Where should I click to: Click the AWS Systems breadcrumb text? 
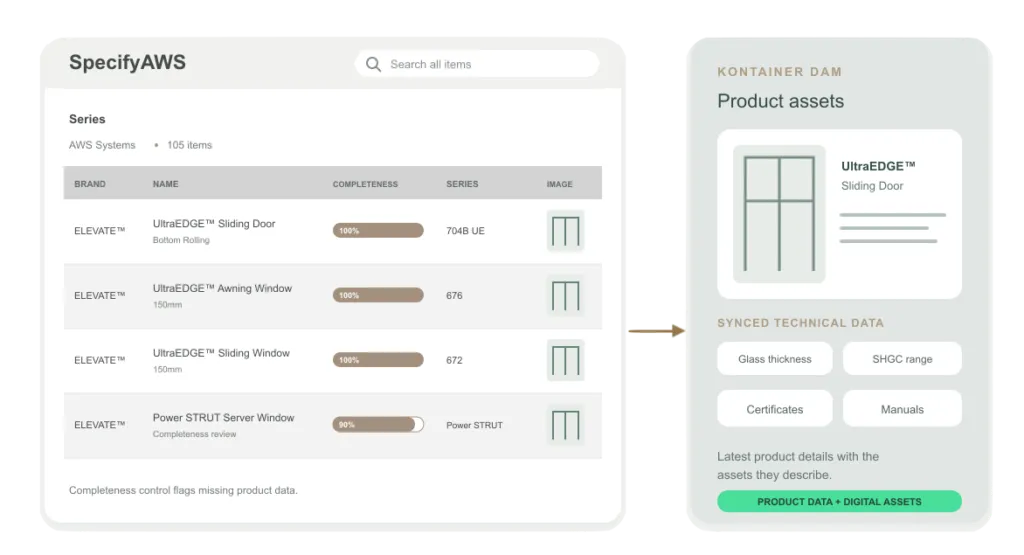[102, 145]
